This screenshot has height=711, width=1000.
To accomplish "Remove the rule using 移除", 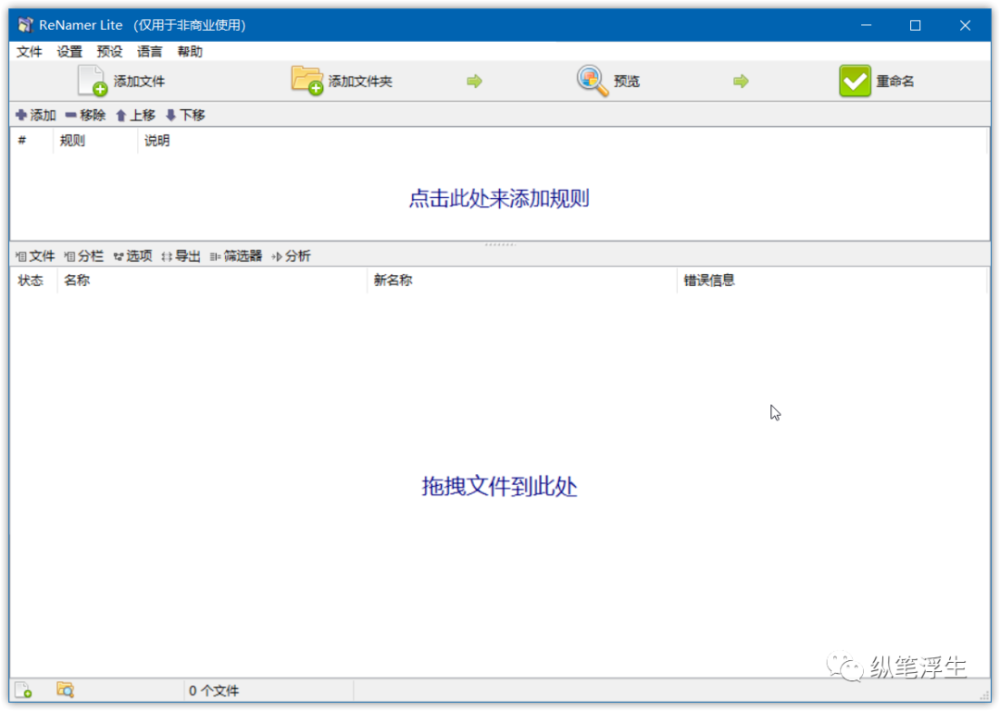I will pyautogui.click(x=85, y=115).
